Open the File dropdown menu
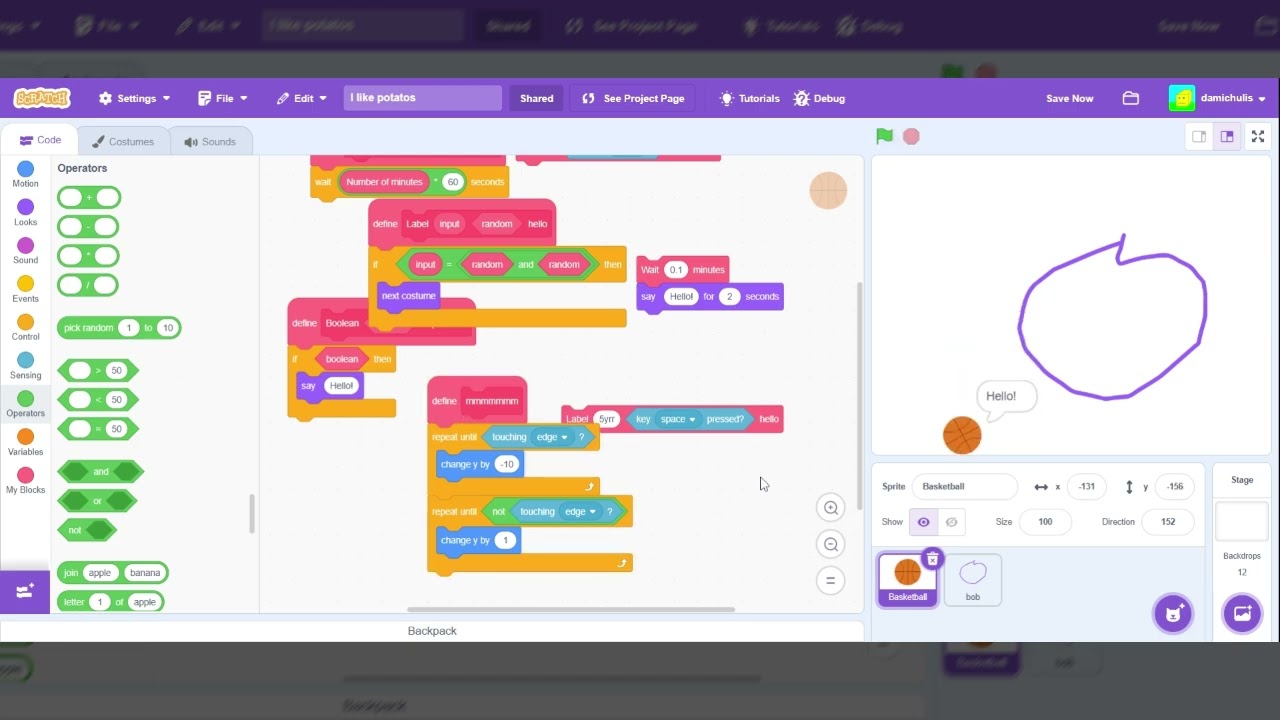Image resolution: width=1280 pixels, height=720 pixels. (222, 98)
